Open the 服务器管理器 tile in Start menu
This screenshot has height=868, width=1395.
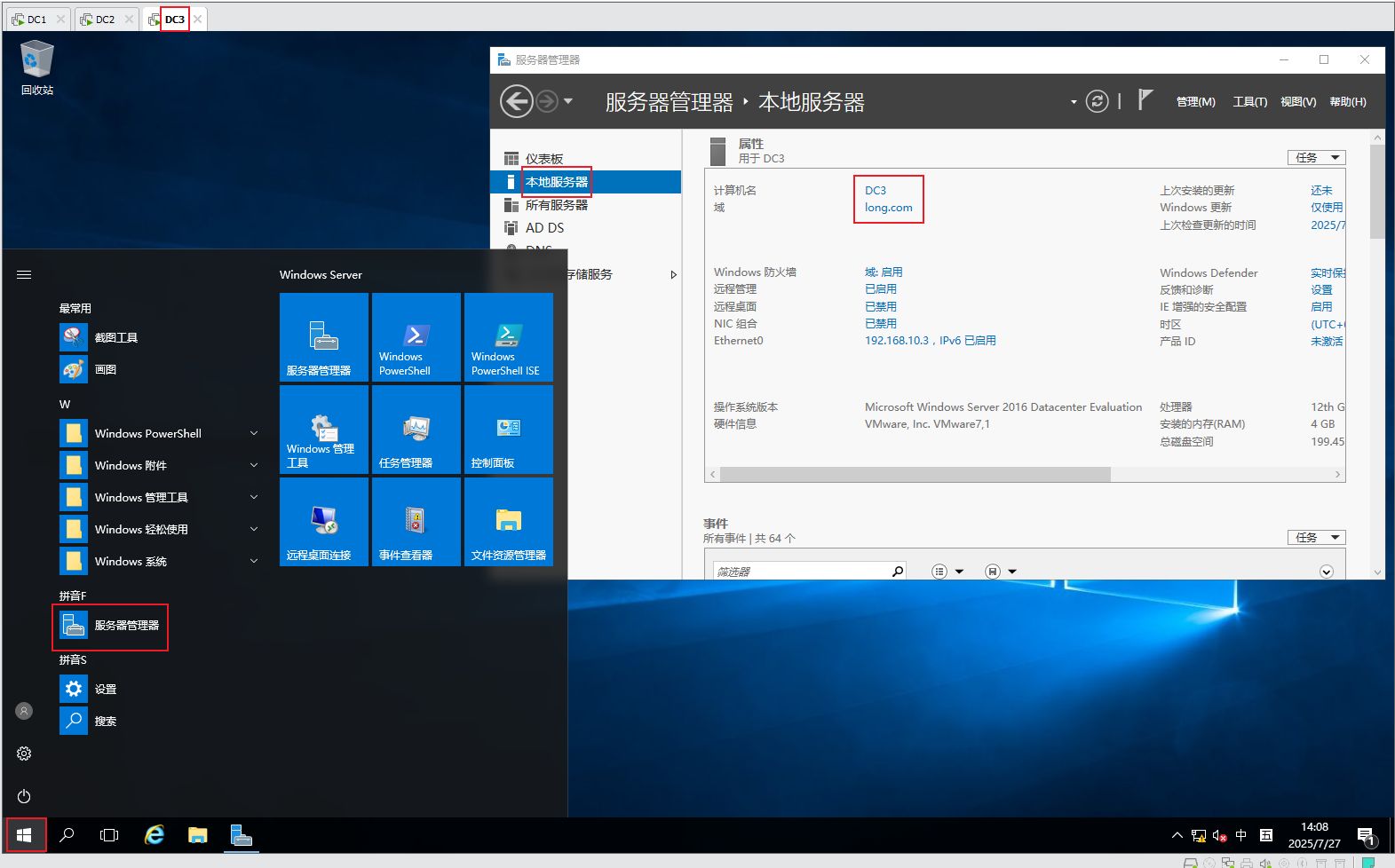tap(324, 337)
